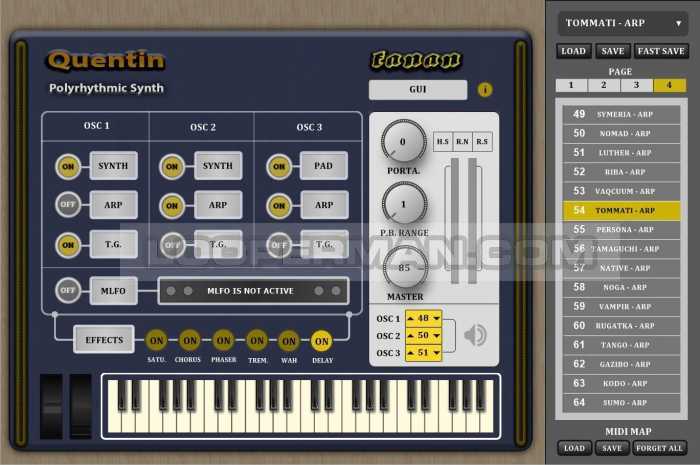Switch to preset page 3

(x=636, y=85)
